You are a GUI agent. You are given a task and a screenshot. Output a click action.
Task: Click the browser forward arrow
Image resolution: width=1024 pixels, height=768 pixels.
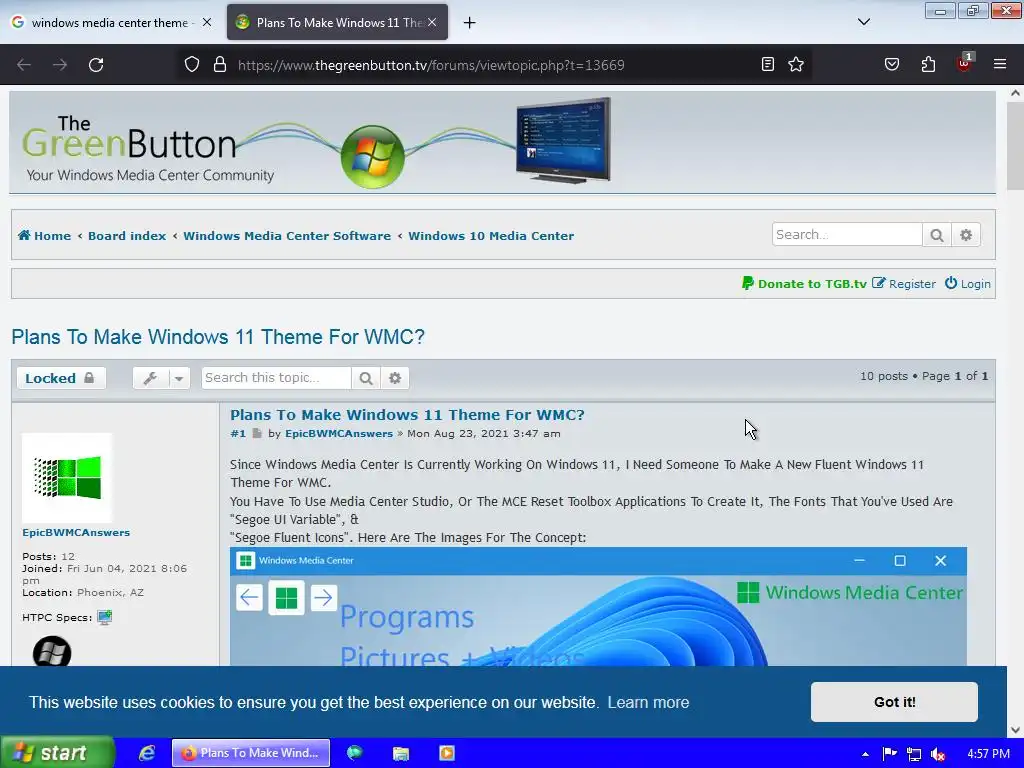[60, 65]
